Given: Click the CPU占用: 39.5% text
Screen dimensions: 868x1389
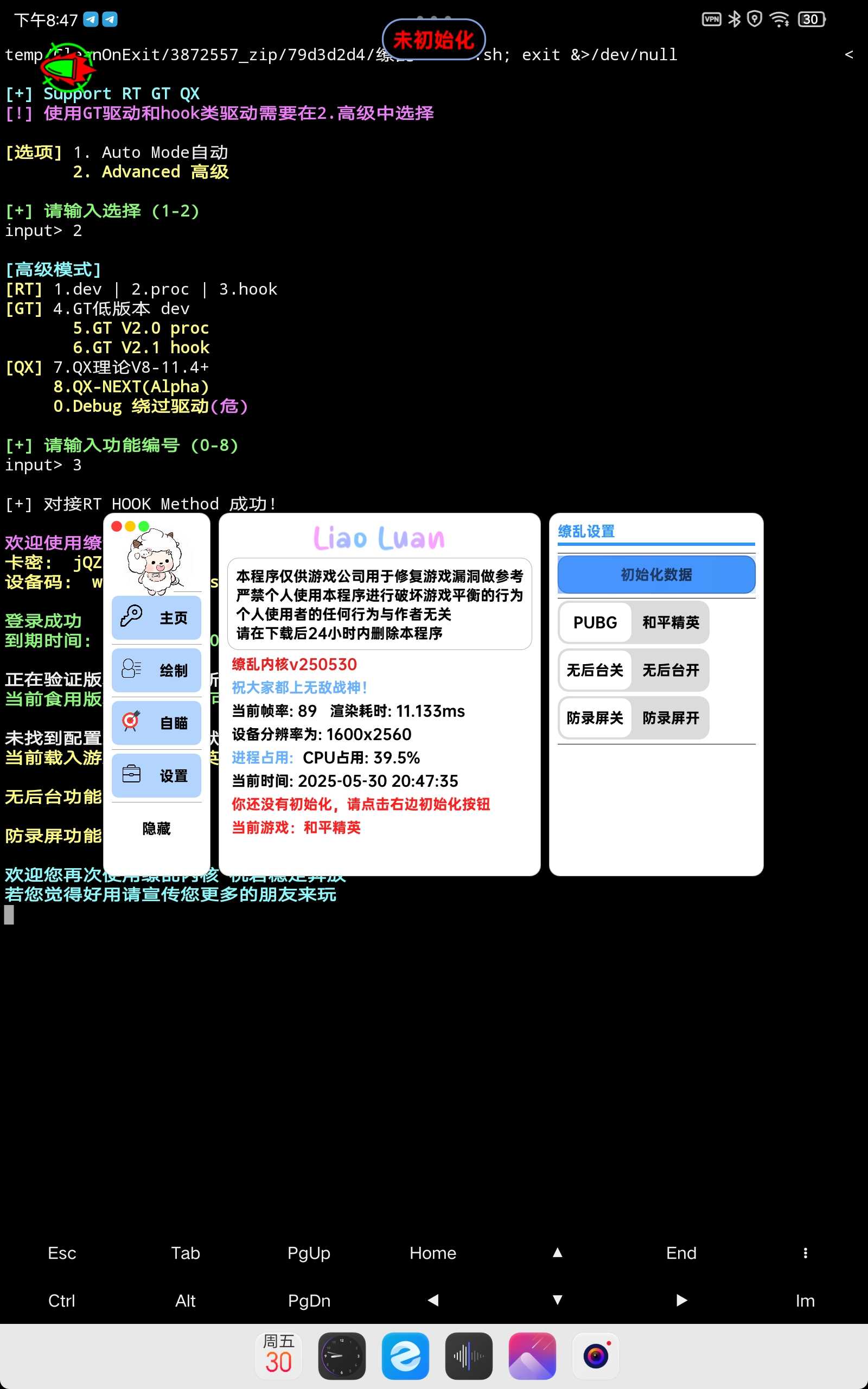Looking at the screenshot, I should tap(361, 757).
